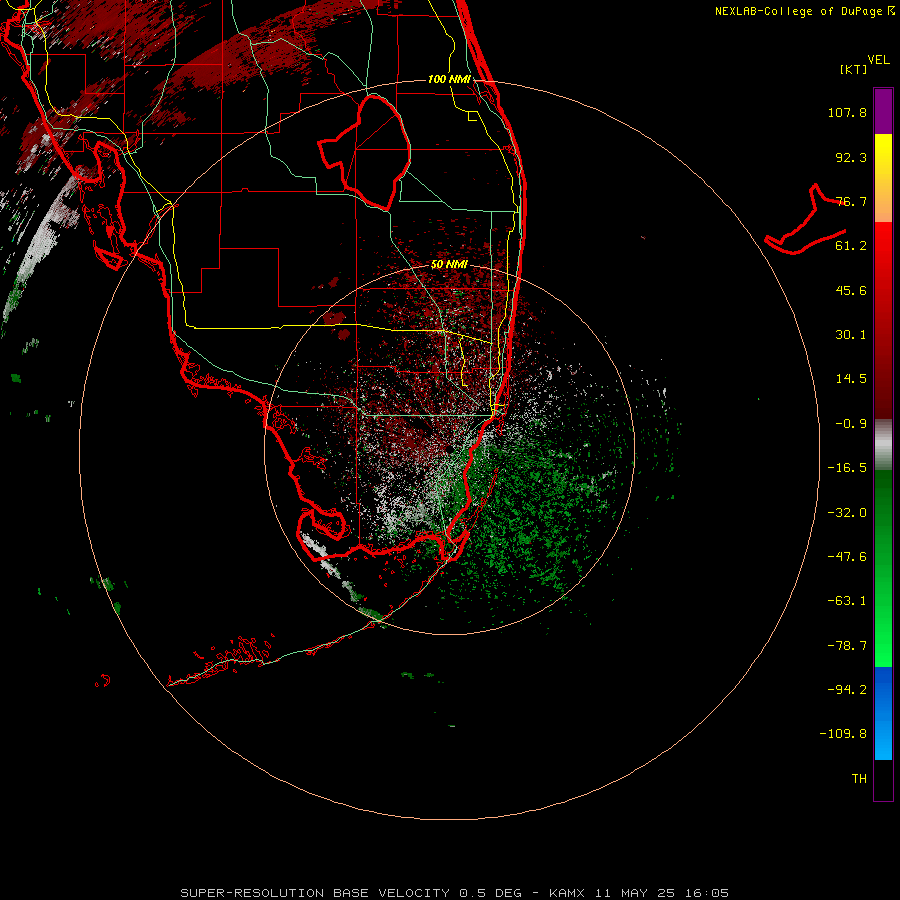This screenshot has width=900, height=900.
Task: Click the TH legend label
Action: [x=859, y=779]
